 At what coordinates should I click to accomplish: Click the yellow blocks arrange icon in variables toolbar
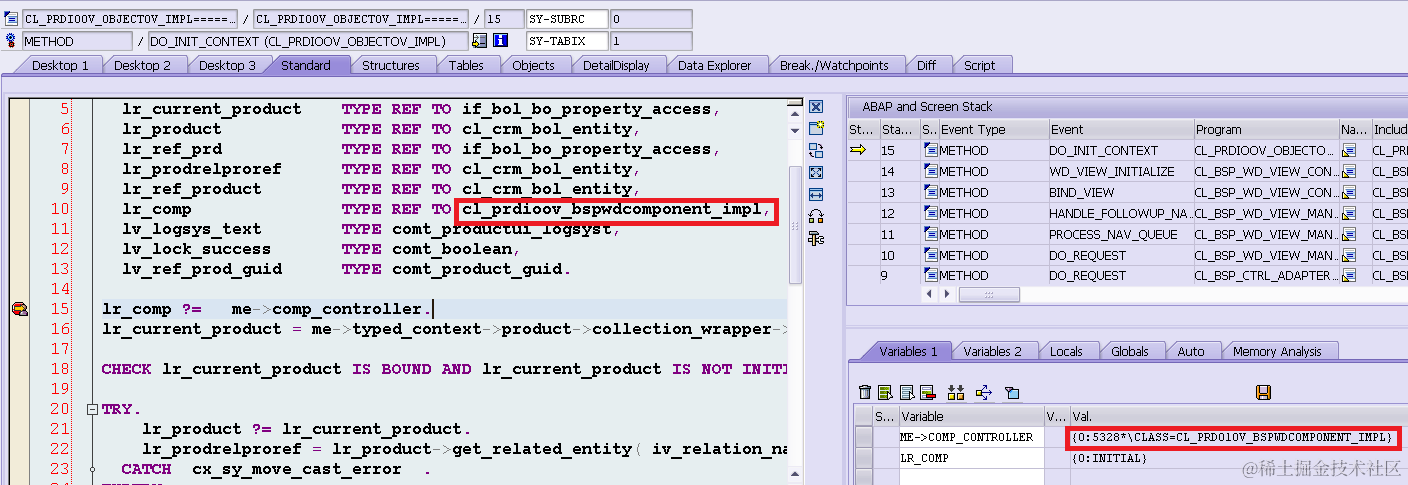point(956,392)
